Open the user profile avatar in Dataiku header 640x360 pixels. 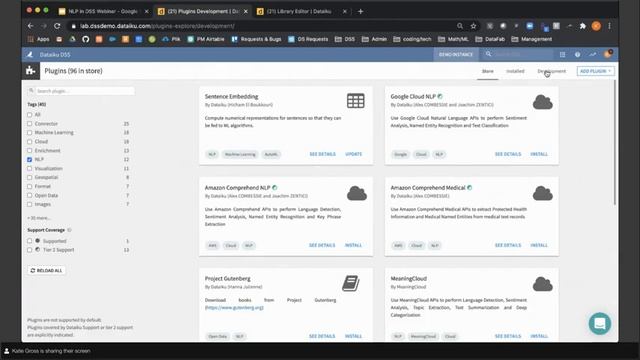point(608,54)
